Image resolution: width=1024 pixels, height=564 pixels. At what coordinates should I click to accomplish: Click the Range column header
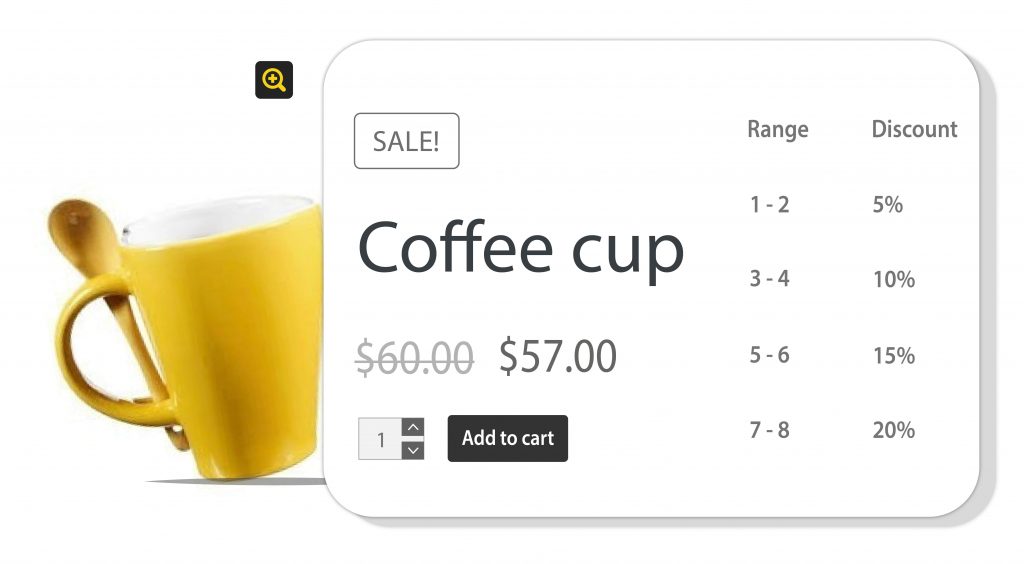[778, 129]
